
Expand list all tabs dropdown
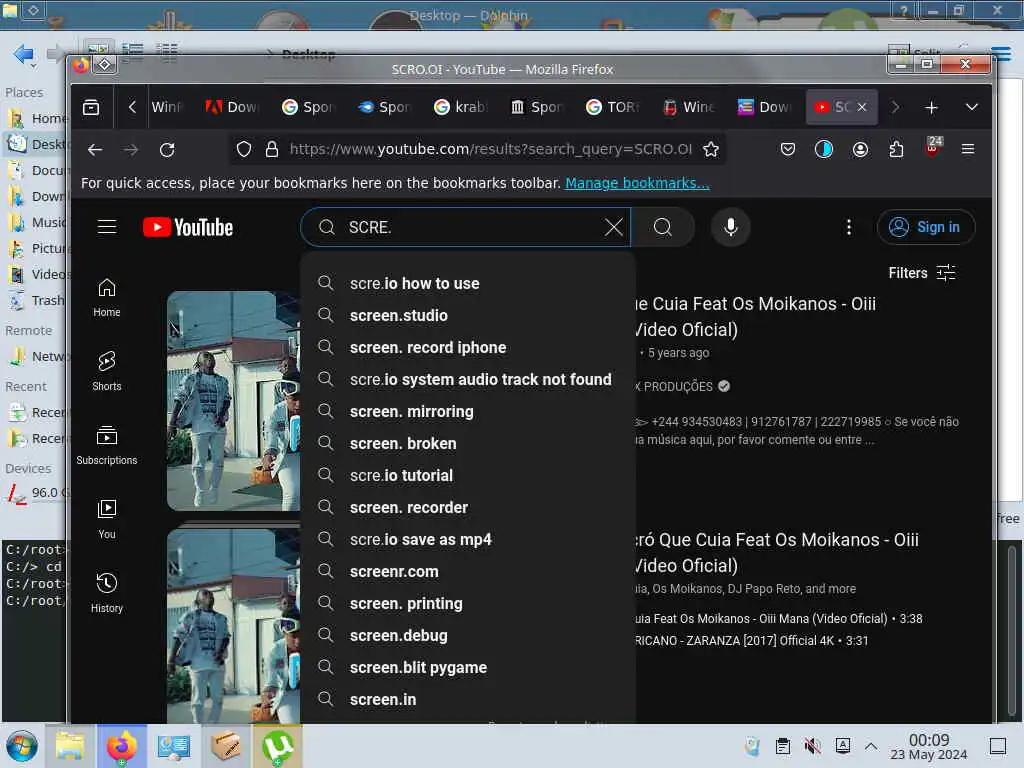[x=972, y=107]
